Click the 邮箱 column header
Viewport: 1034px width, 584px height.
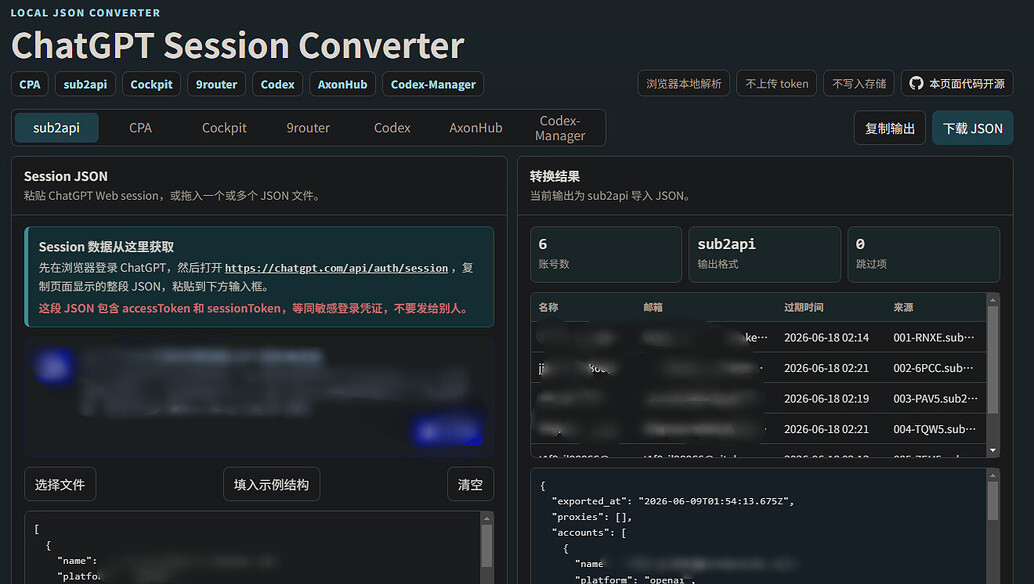click(x=653, y=307)
